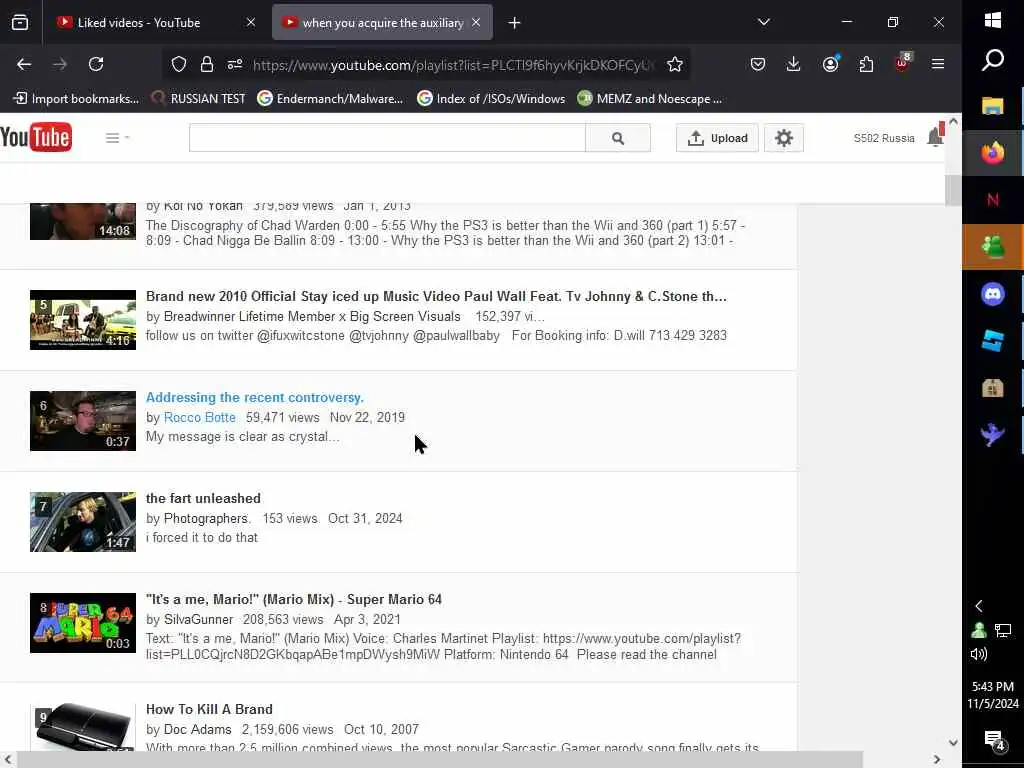The width and height of the screenshot is (1024, 768).
Task: Go back with the browser back arrow
Action: click(24, 64)
